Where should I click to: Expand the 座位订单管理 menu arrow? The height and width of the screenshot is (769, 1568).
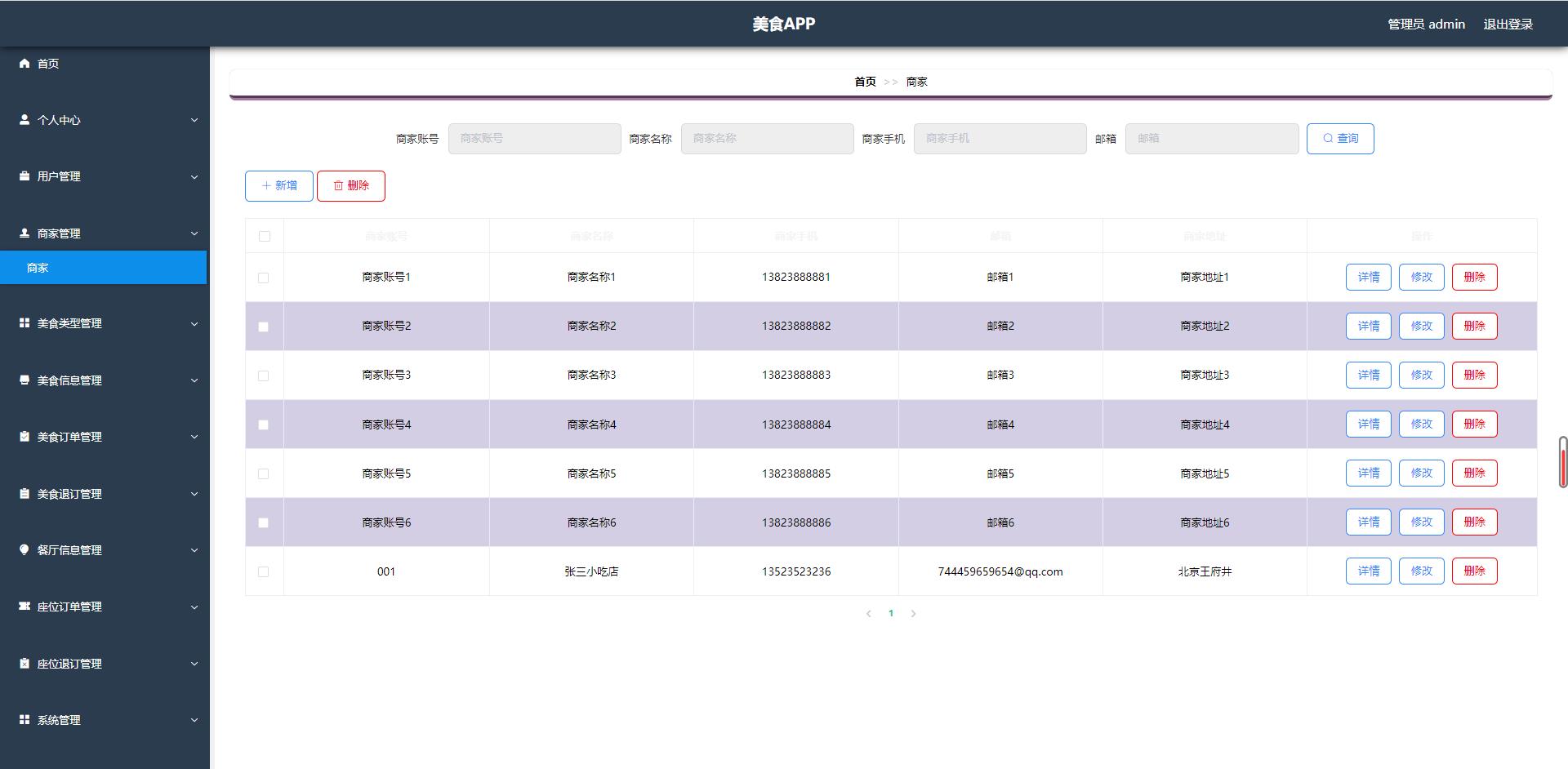tap(194, 607)
